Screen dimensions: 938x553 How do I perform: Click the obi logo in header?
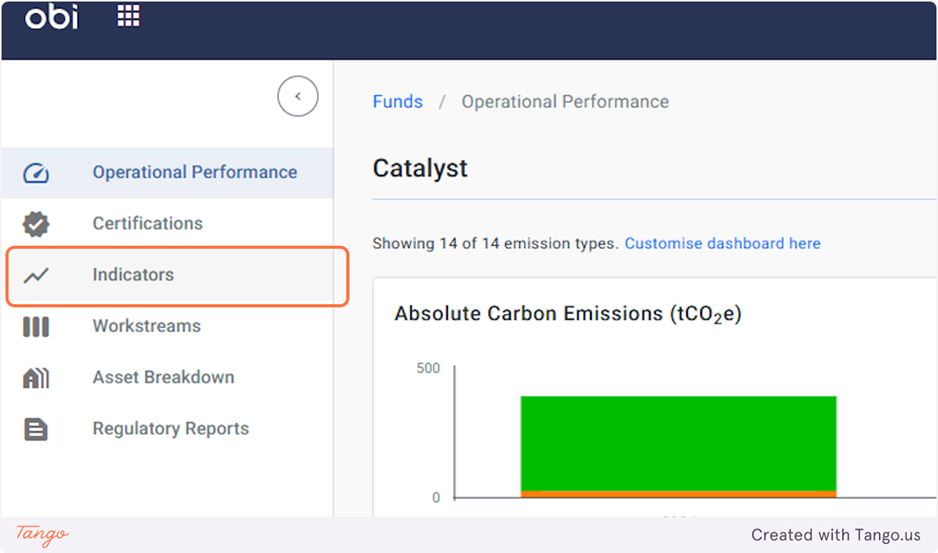[51, 17]
